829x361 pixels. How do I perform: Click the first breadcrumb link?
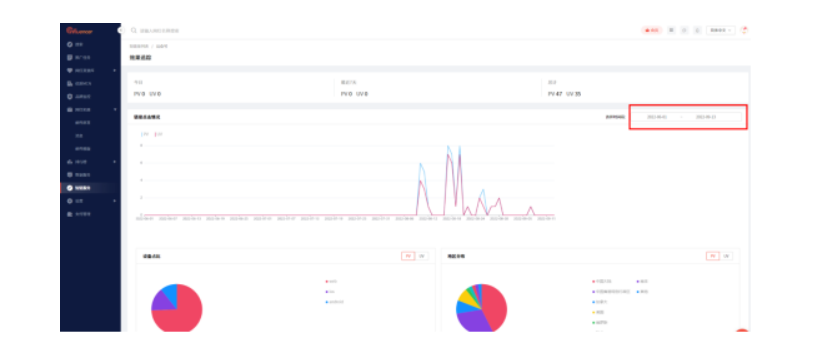pos(139,47)
